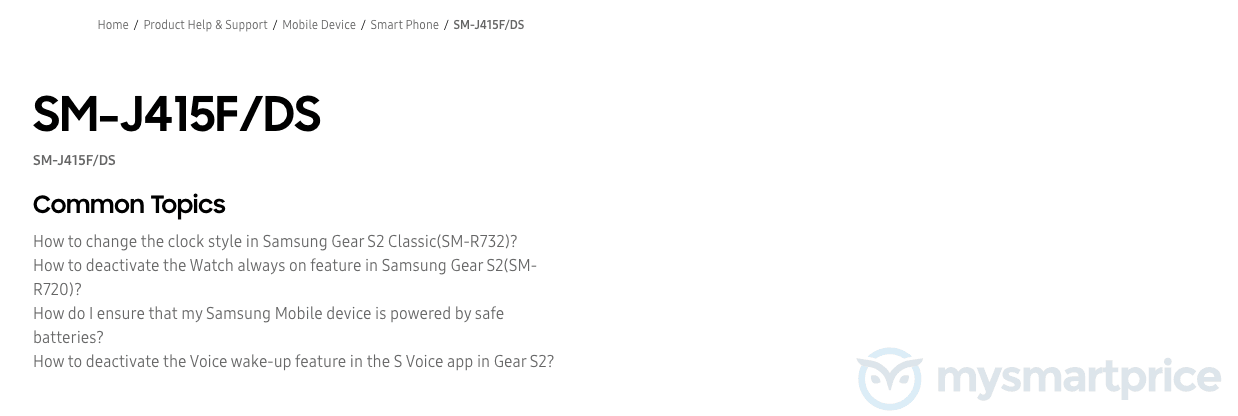Select the Common Topics heading
Image resolution: width=1238 pixels, height=416 pixels.
(129, 204)
